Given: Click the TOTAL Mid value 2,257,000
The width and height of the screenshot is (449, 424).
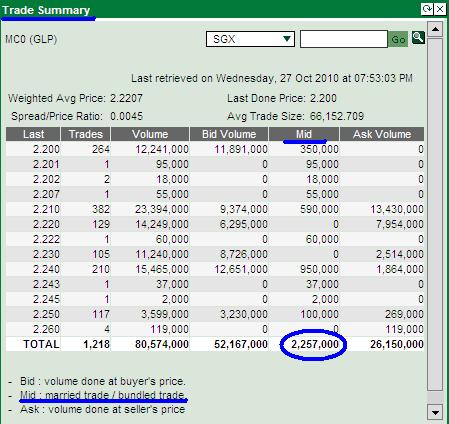Looking at the screenshot, I should coord(315,344).
